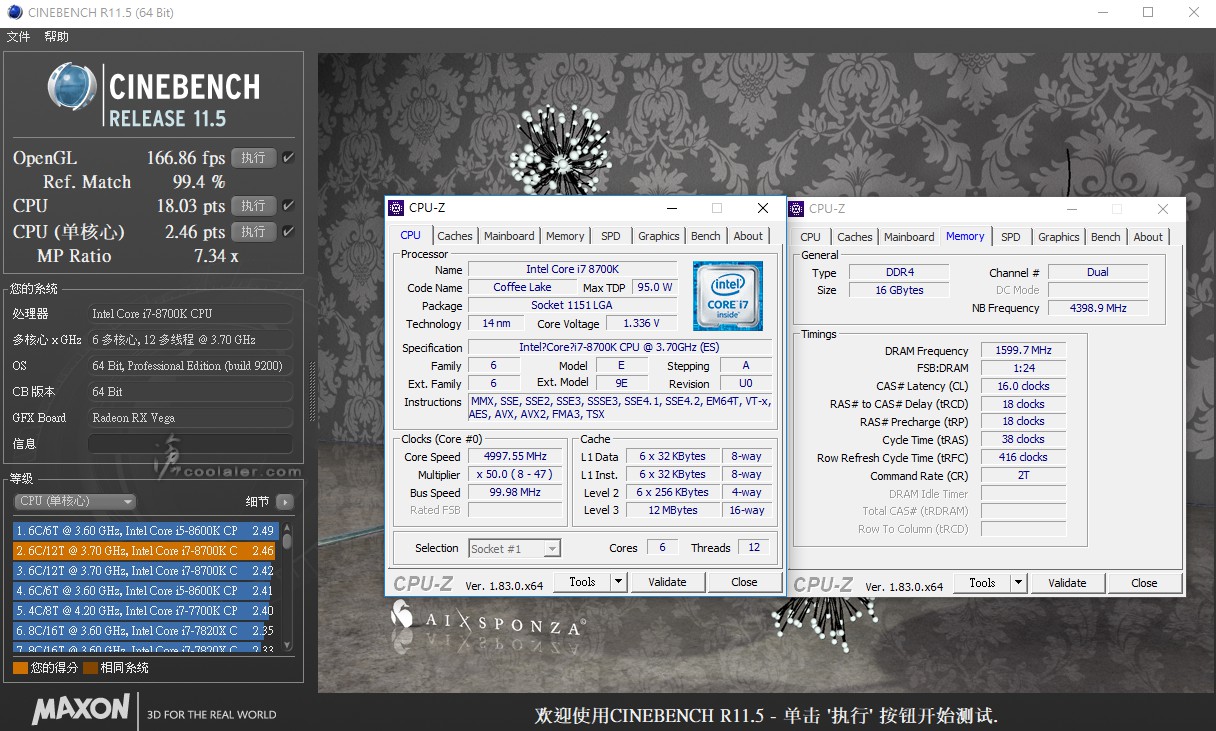Click the Core Speed value 4997.55 MHz
1216x731 pixels.
pos(515,456)
